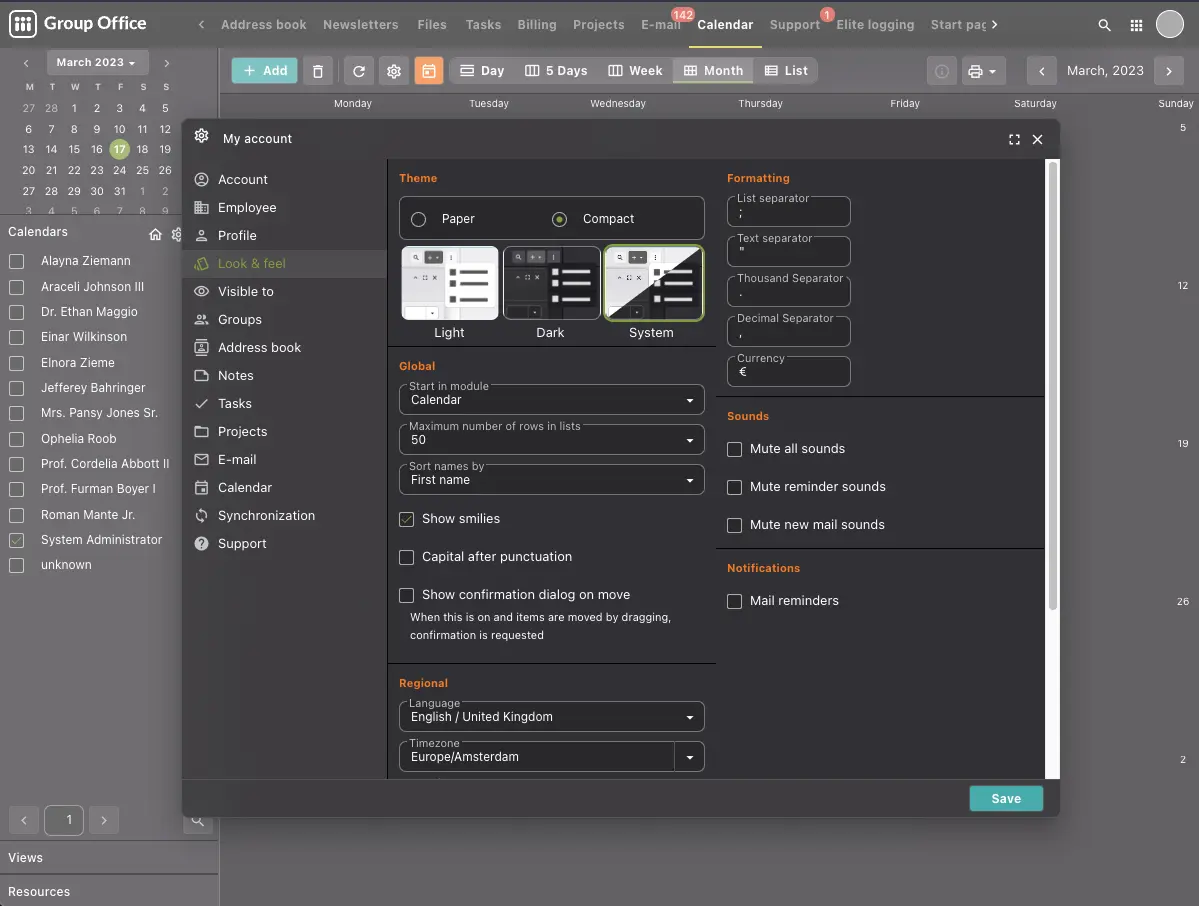Open Synchronization in account settings sidebar
Screen dimensions: 1199x906
click(x=266, y=516)
